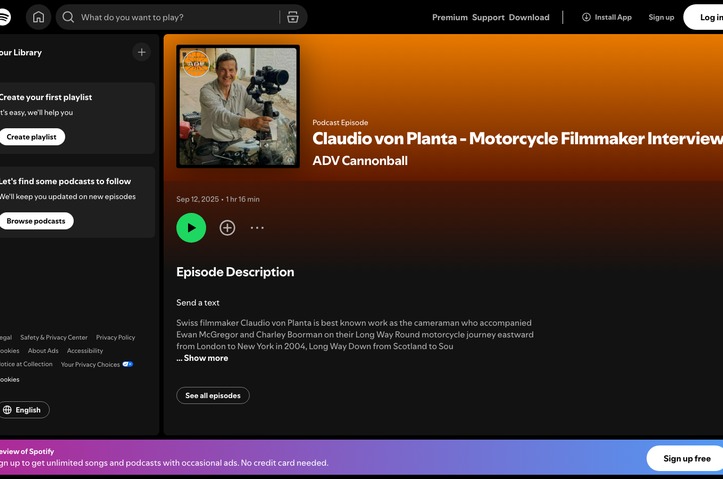Toggle Your Privacy Choices switch icon

coord(128,364)
